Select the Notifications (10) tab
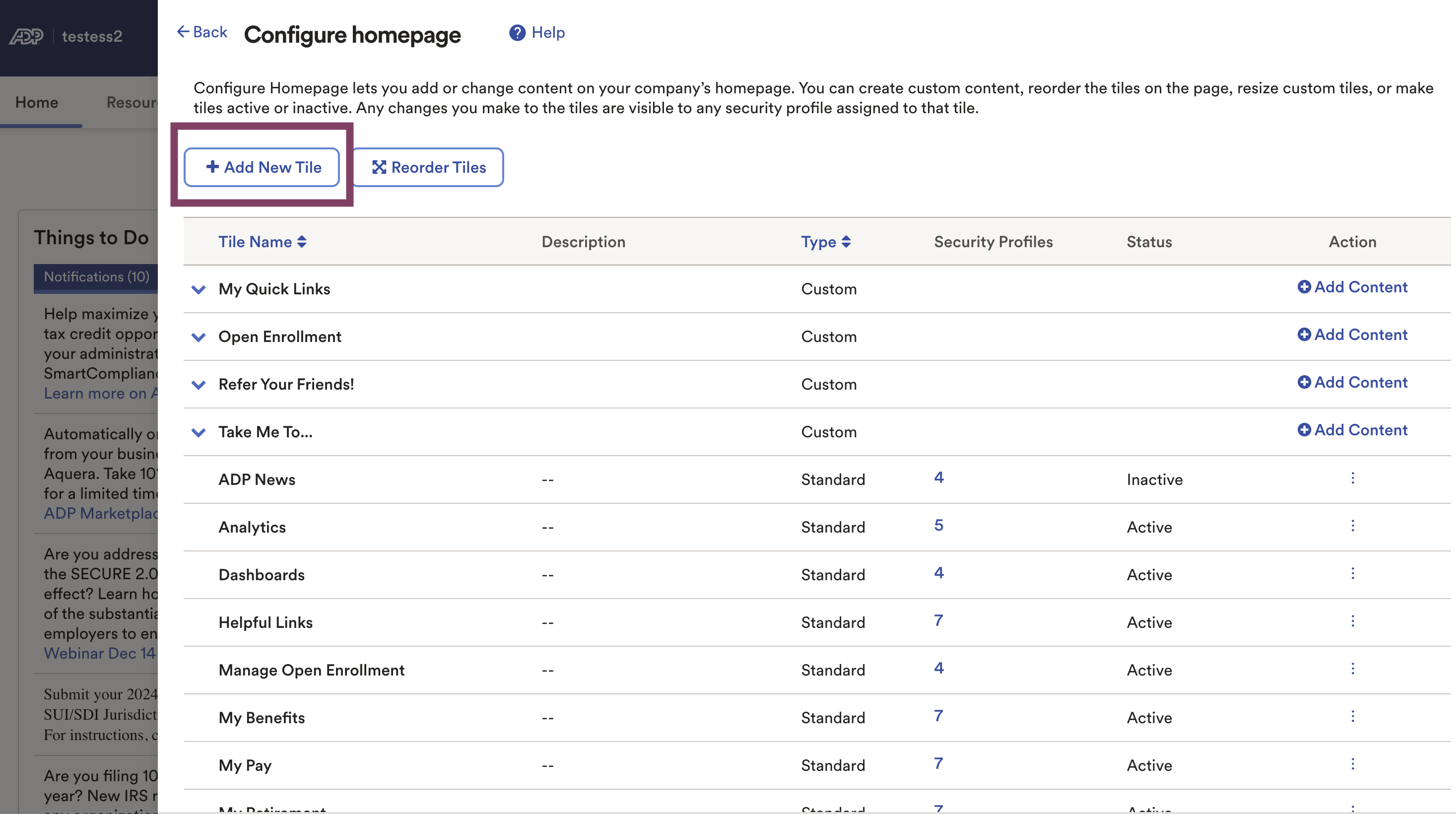Screen dimensions: 1456x814 coord(96,277)
